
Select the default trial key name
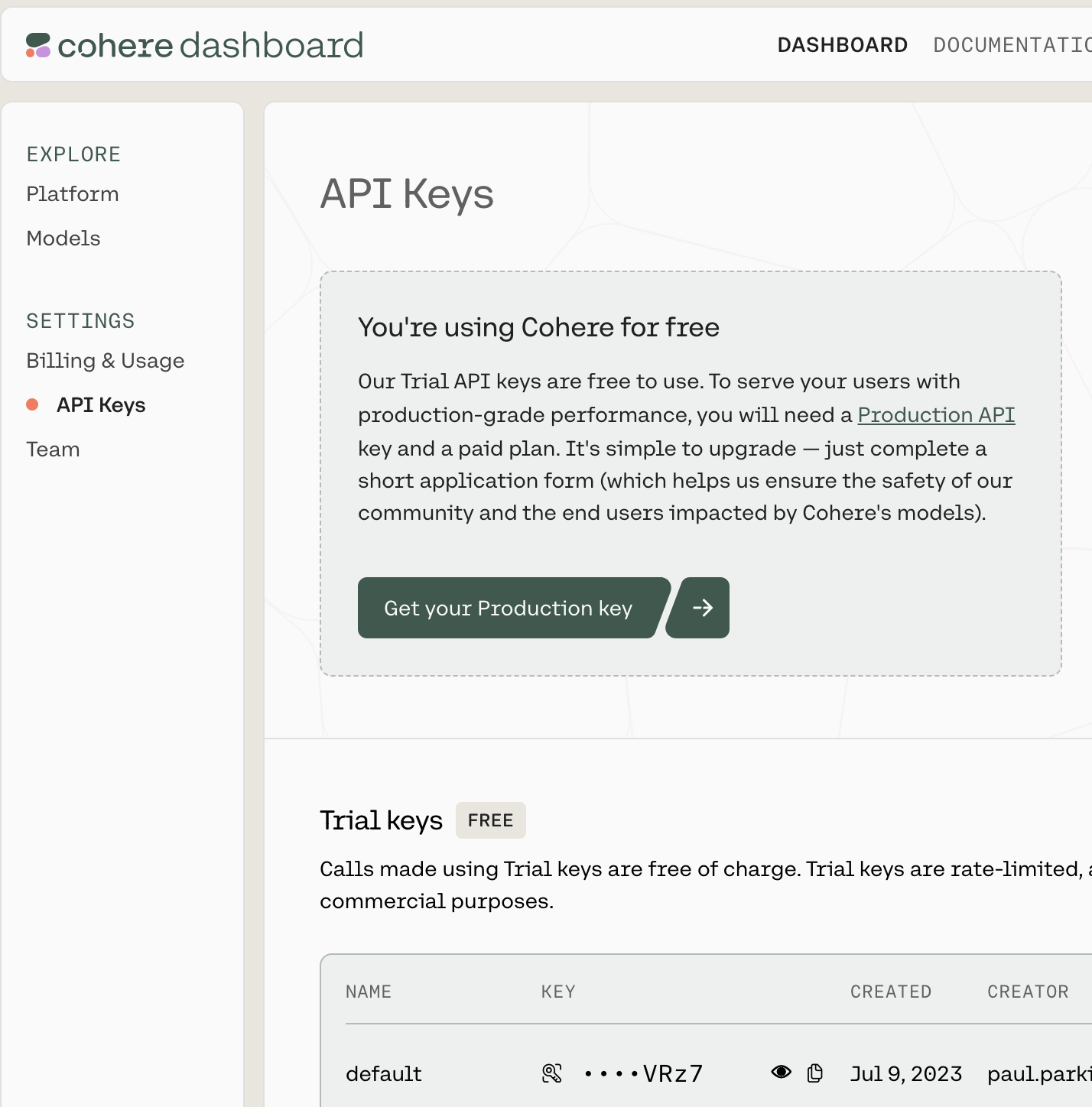coord(383,1073)
